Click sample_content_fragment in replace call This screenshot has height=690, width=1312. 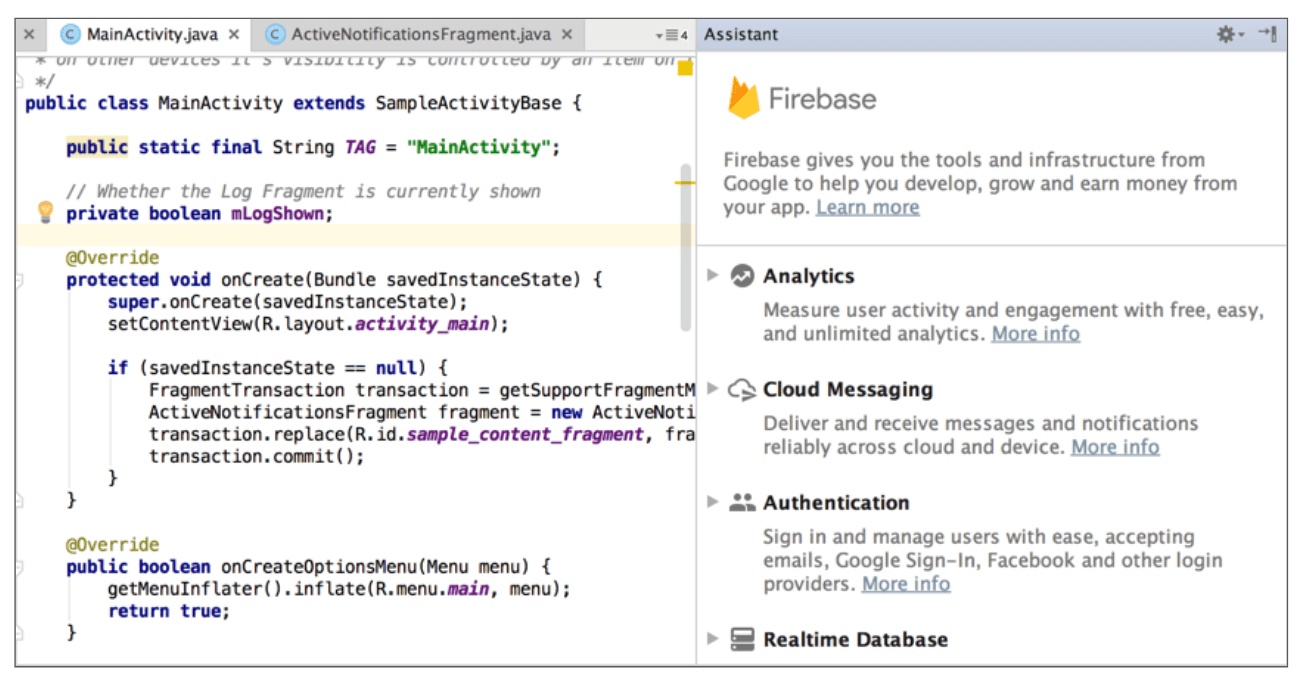[x=524, y=435]
